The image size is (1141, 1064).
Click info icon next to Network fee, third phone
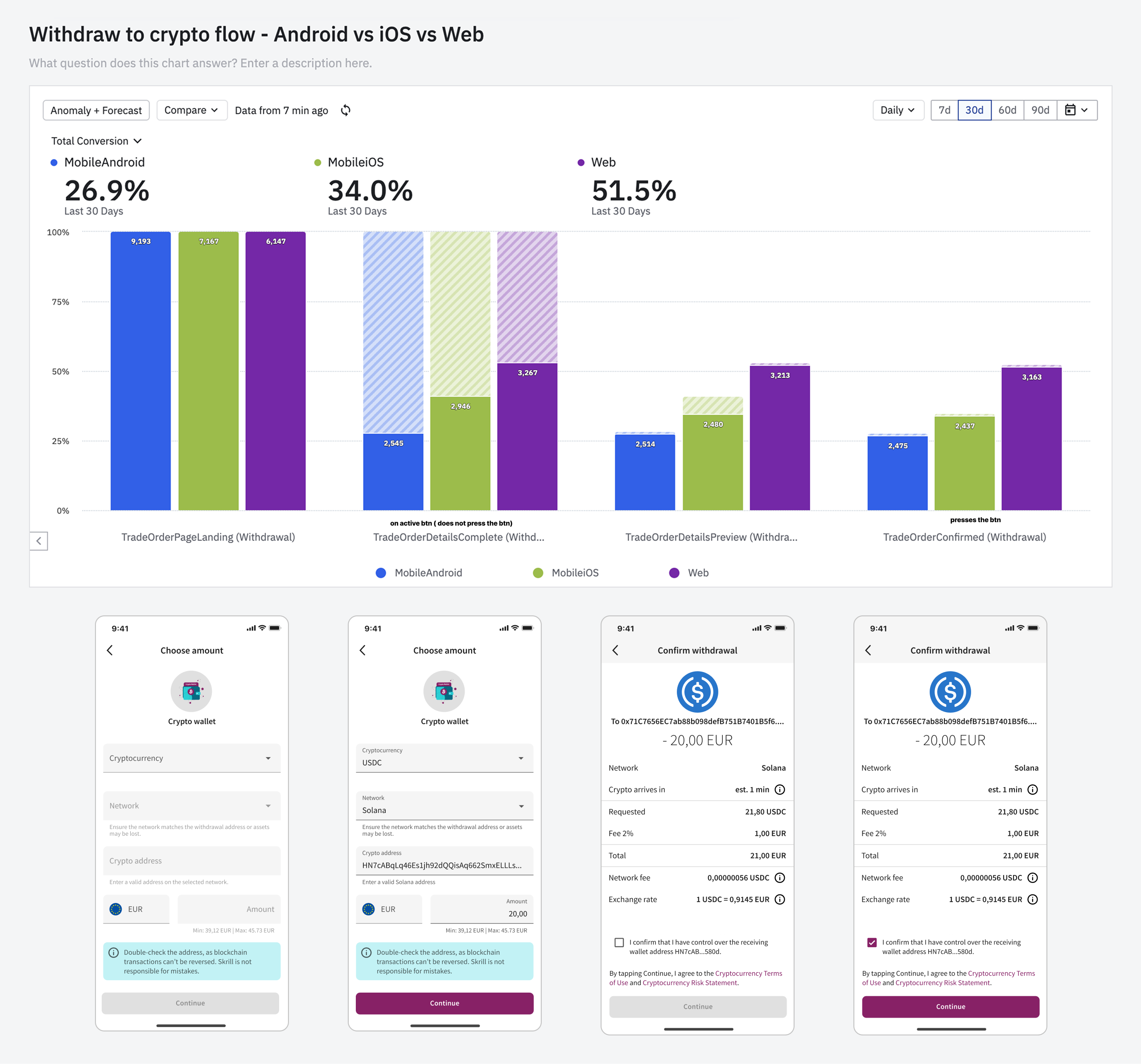779,878
